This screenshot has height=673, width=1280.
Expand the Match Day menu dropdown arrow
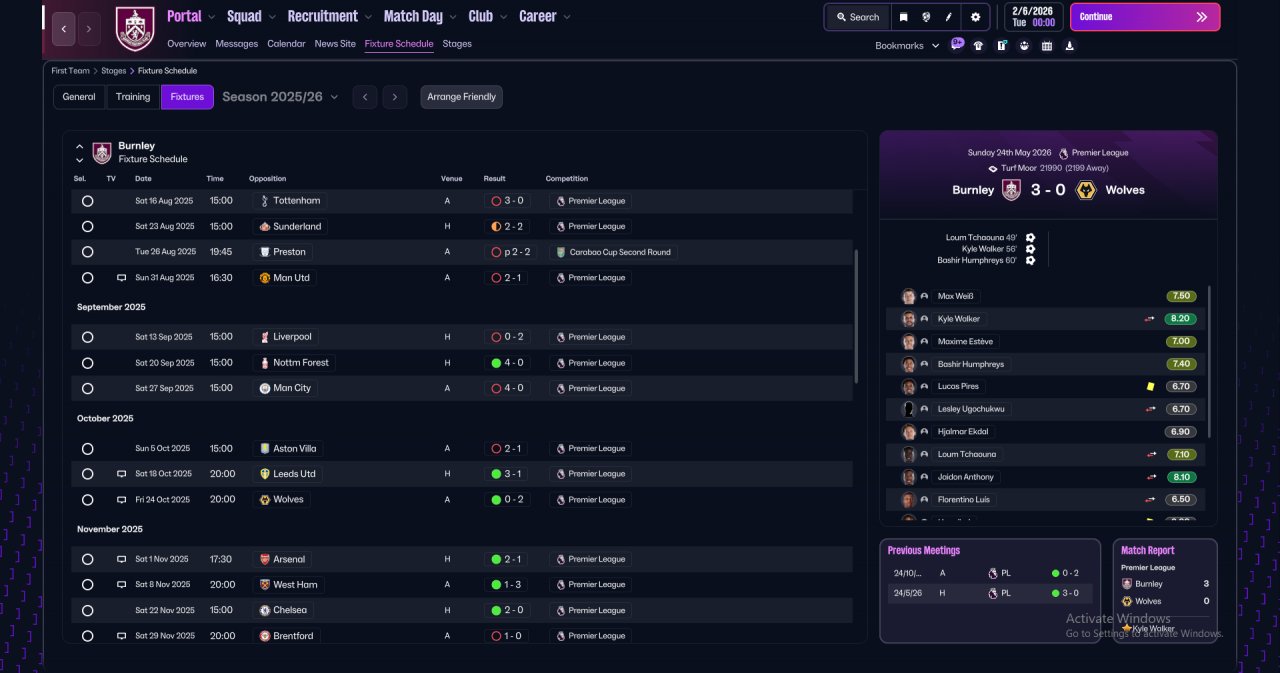pos(453,17)
